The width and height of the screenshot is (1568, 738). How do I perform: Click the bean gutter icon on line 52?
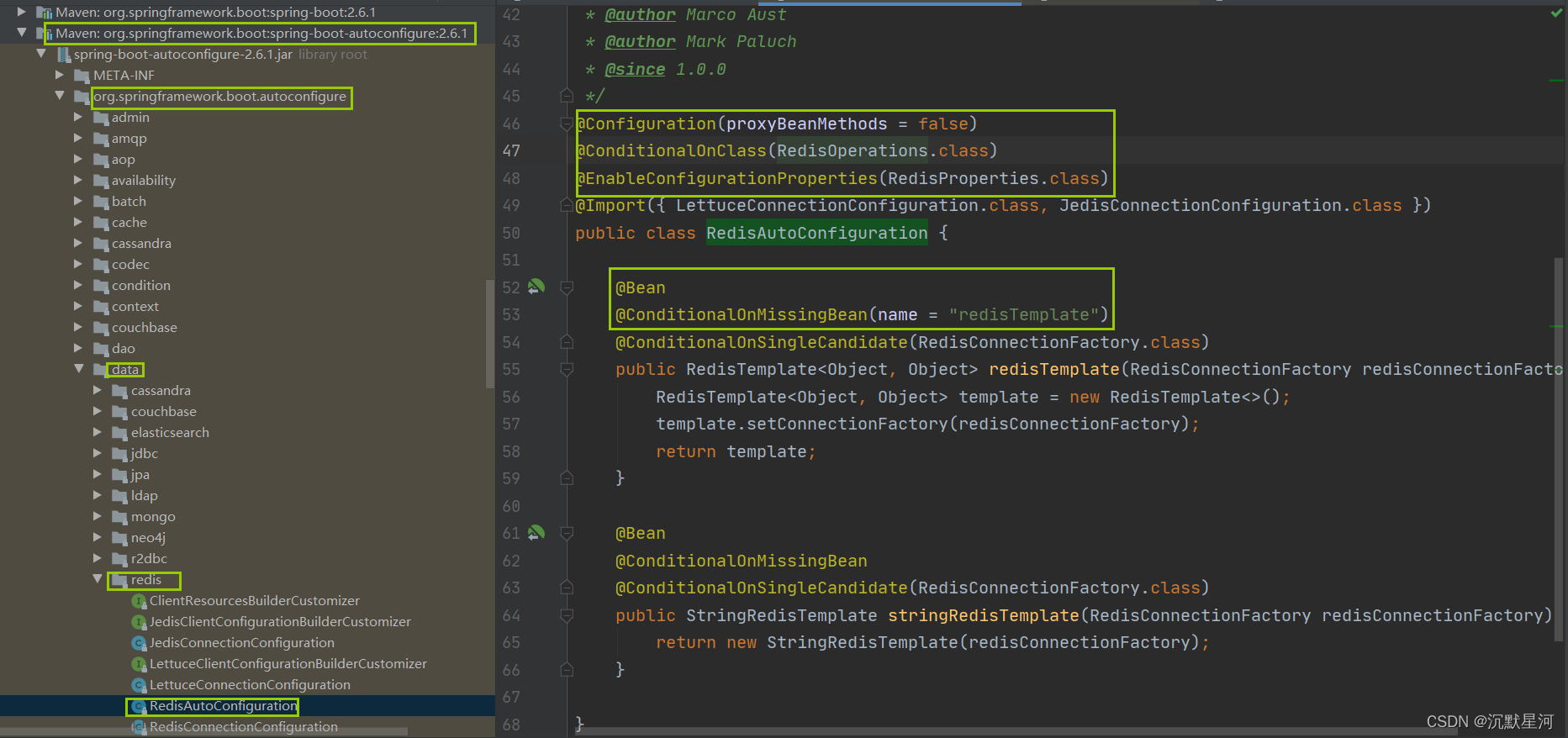pyautogui.click(x=536, y=287)
